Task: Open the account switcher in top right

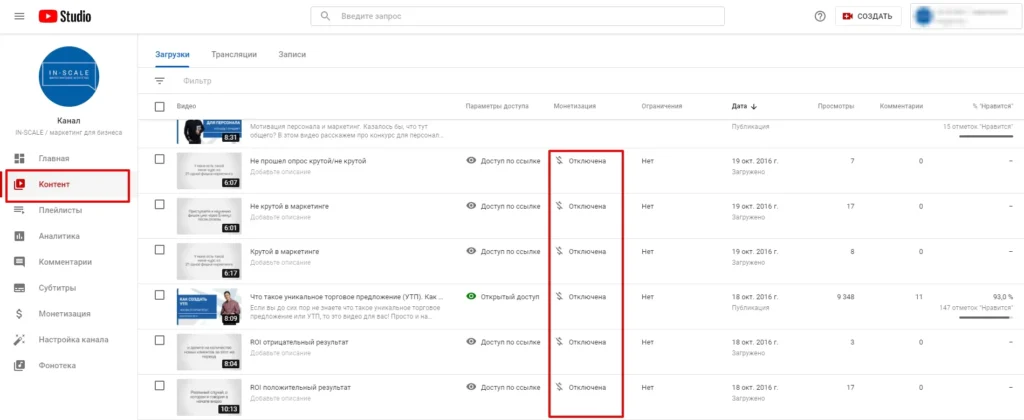Action: point(965,16)
